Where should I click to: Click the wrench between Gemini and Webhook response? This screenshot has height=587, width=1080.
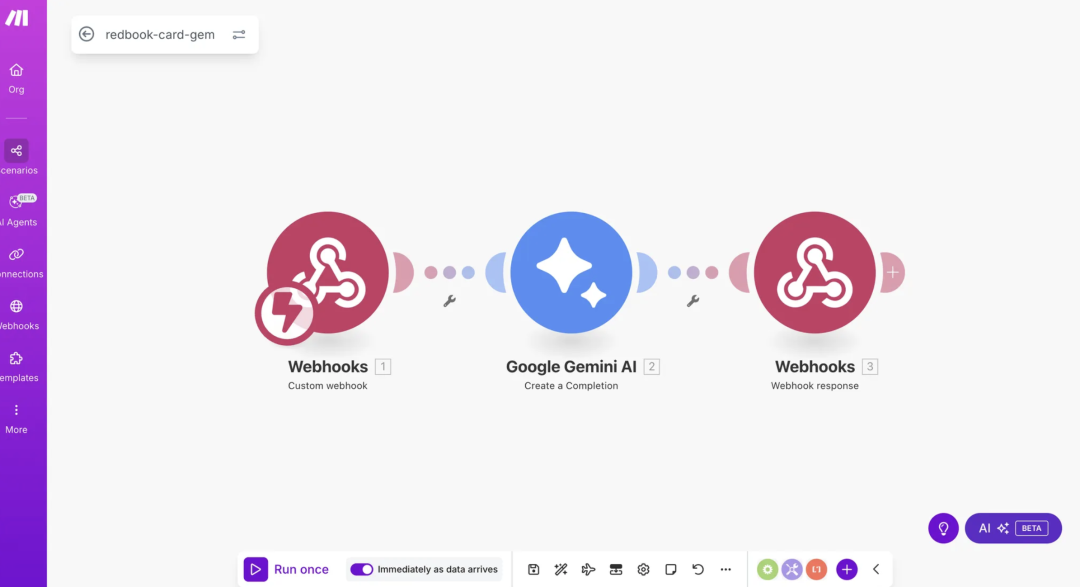pos(693,301)
